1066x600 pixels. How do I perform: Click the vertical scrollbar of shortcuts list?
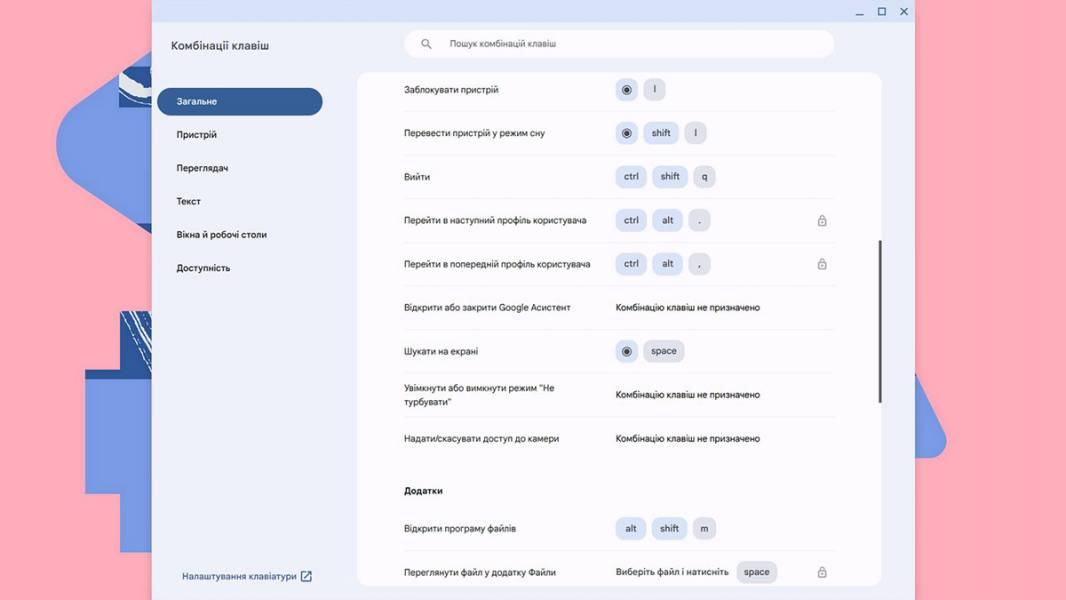(880, 321)
